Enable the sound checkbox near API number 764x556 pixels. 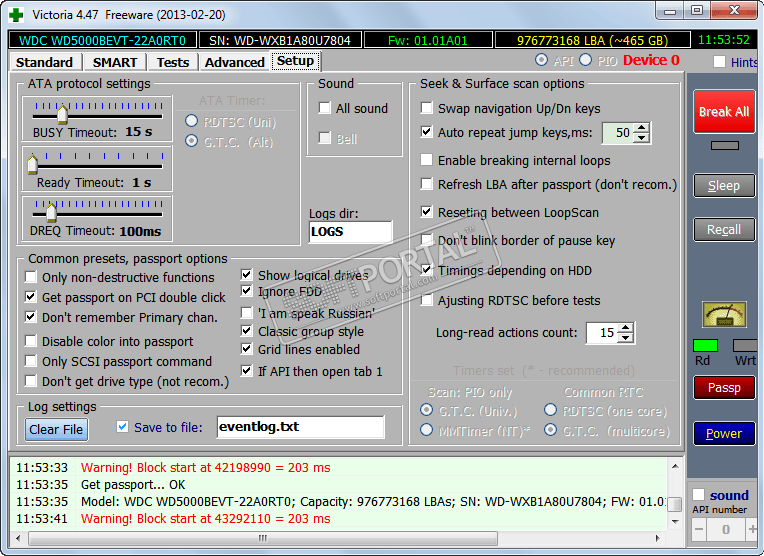pos(698,495)
